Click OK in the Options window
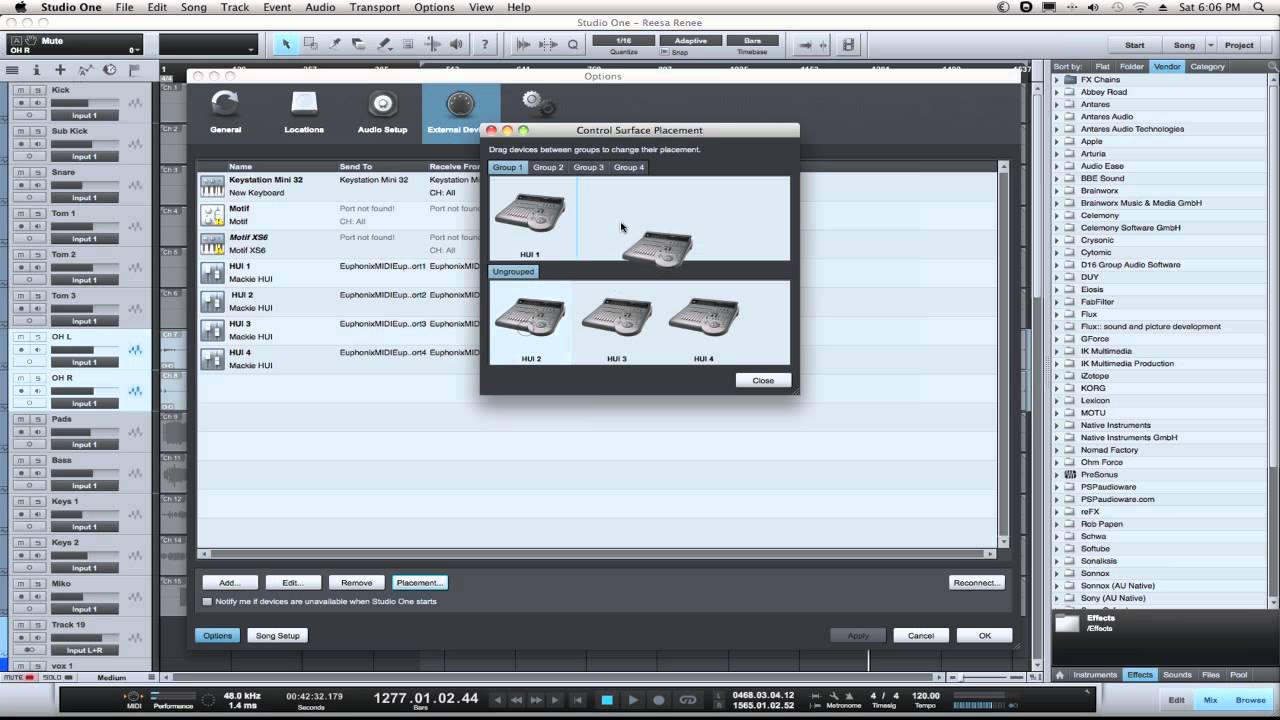 pos(984,635)
